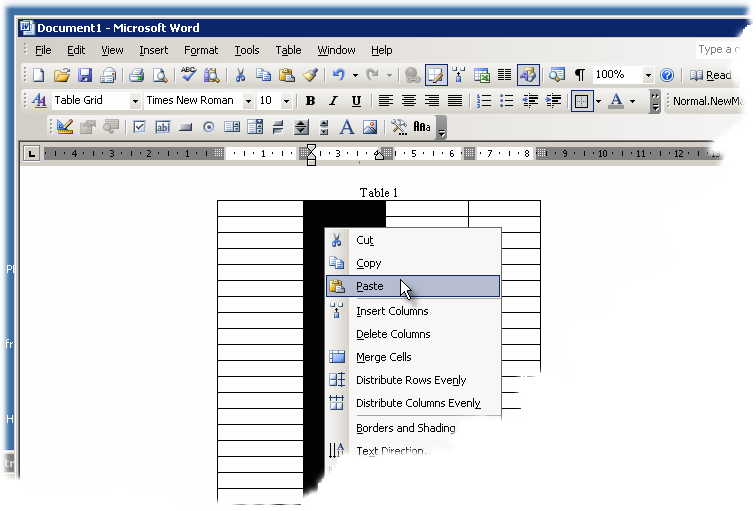Select Delete Columns in context menu
756x511 pixels.
click(413, 334)
